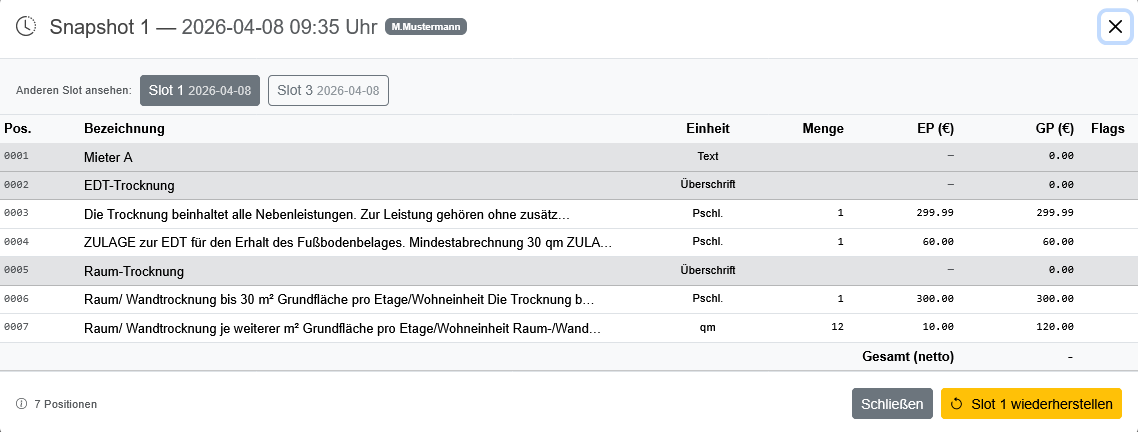Viewport: 1138px width, 432px height.
Task: Click Slot 1 wiederherstellen button
Action: (x=1031, y=404)
